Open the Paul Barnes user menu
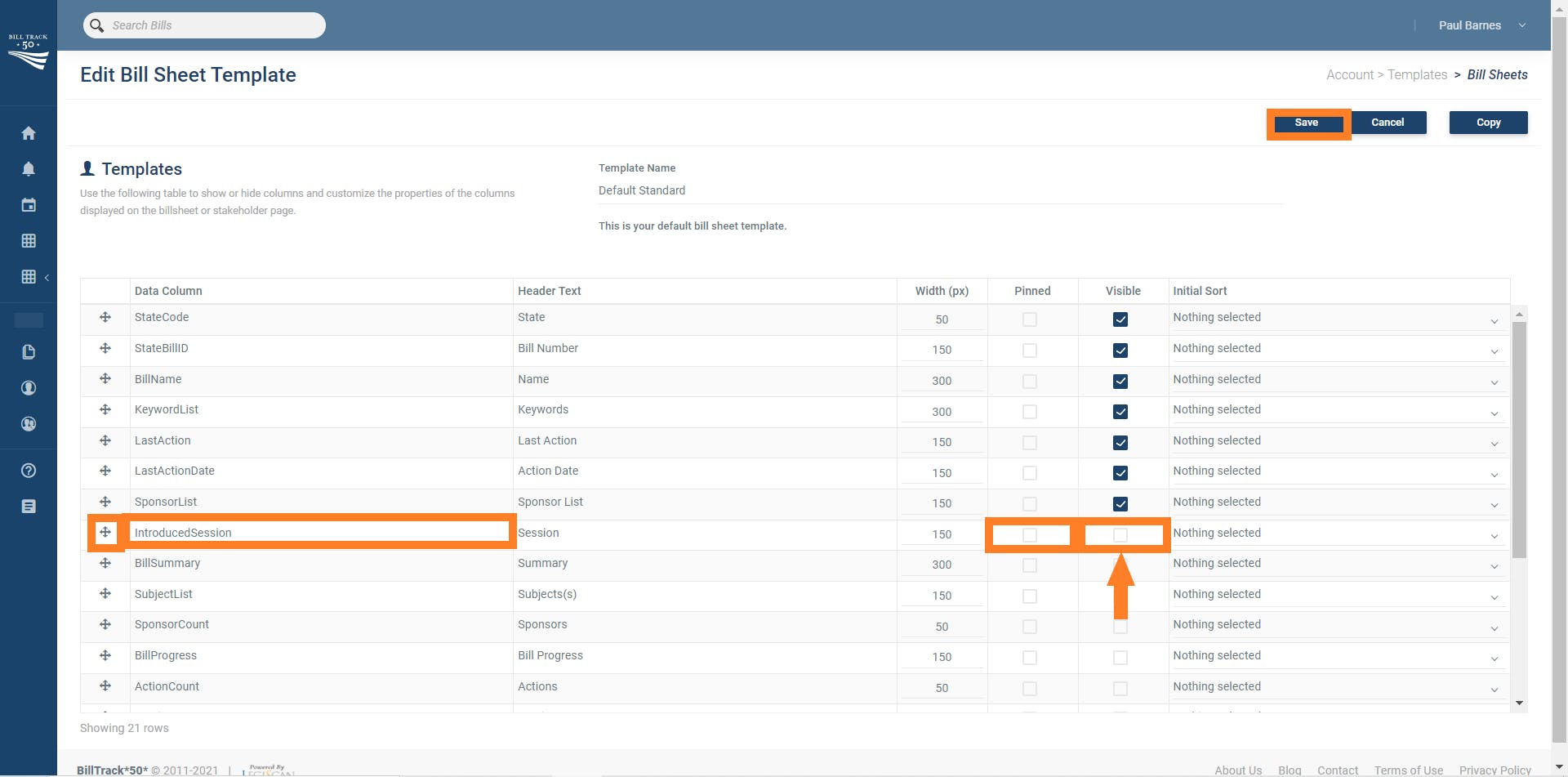Screen dimensions: 1568x777 tap(1481, 25)
